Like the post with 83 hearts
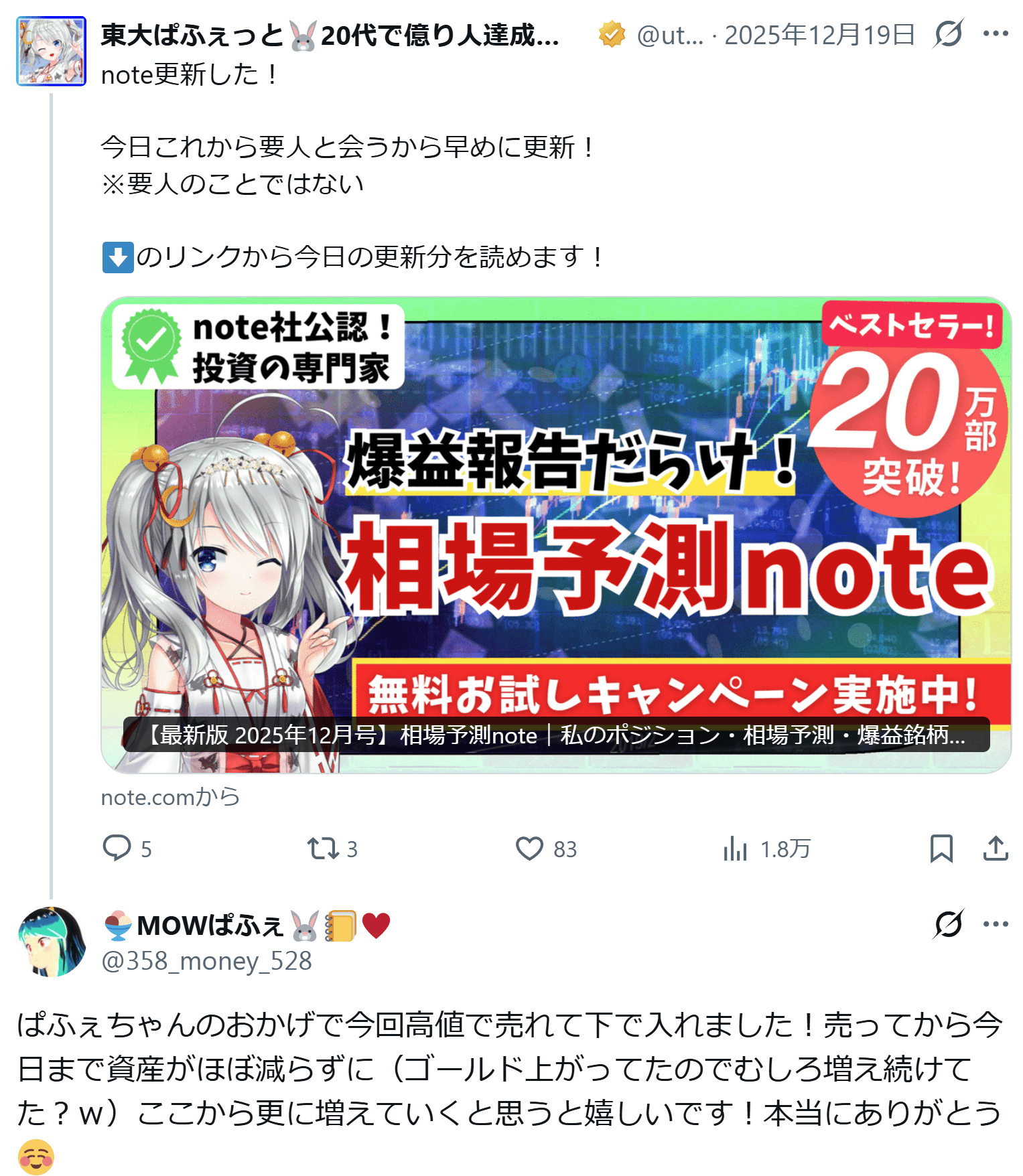Viewport: 1023px width, 1176px height. tap(529, 849)
